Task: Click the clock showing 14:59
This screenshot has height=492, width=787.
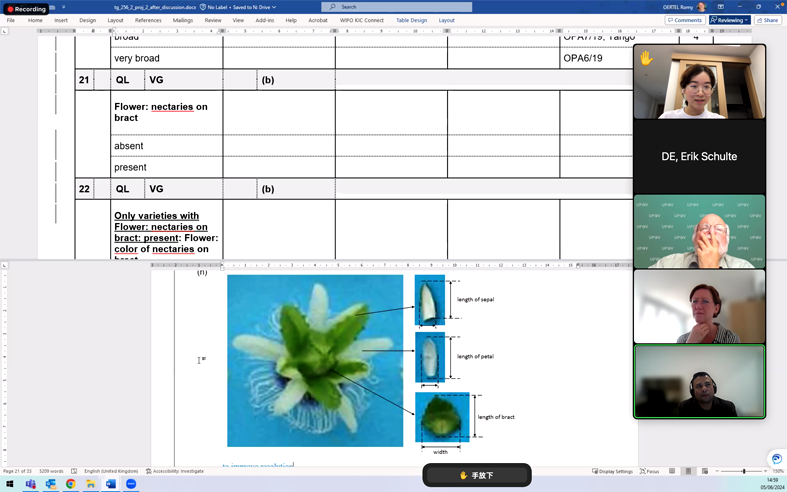Action: (771, 480)
